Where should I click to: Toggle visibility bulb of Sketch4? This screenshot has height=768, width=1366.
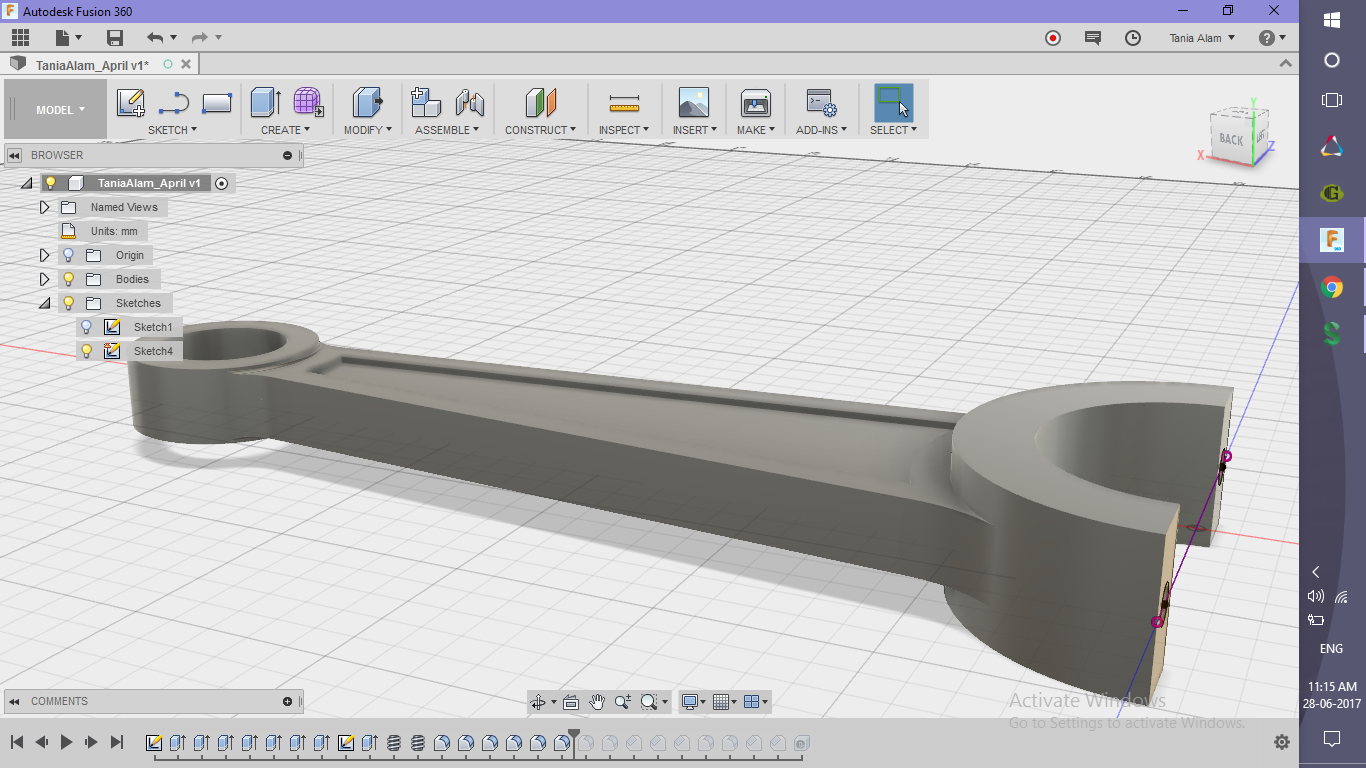[87, 351]
